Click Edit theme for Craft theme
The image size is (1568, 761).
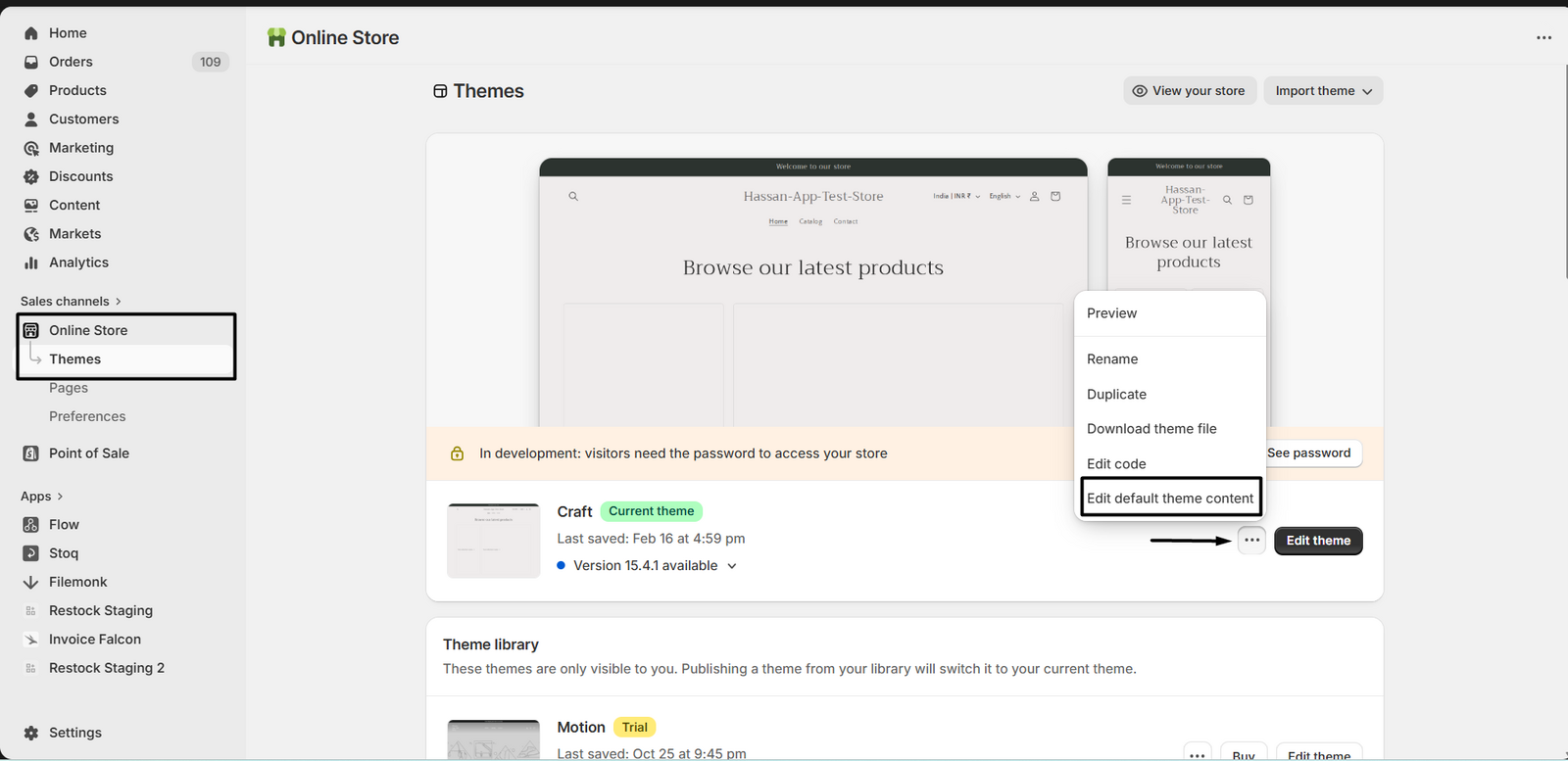(x=1318, y=541)
